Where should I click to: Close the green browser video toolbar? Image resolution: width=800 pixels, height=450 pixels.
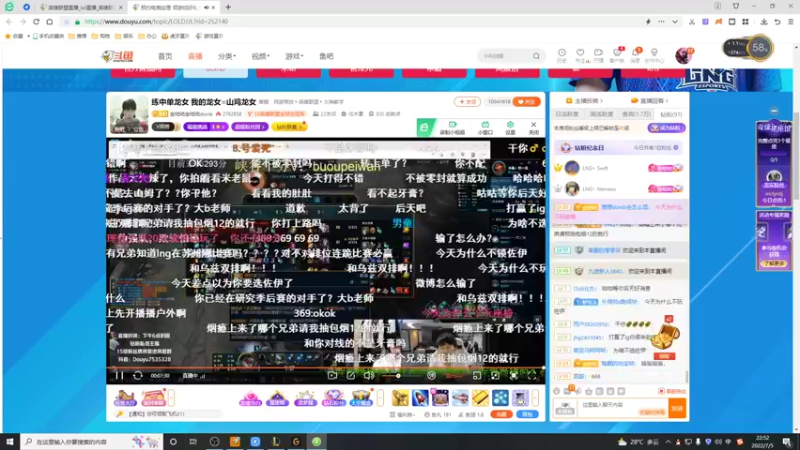534,128
